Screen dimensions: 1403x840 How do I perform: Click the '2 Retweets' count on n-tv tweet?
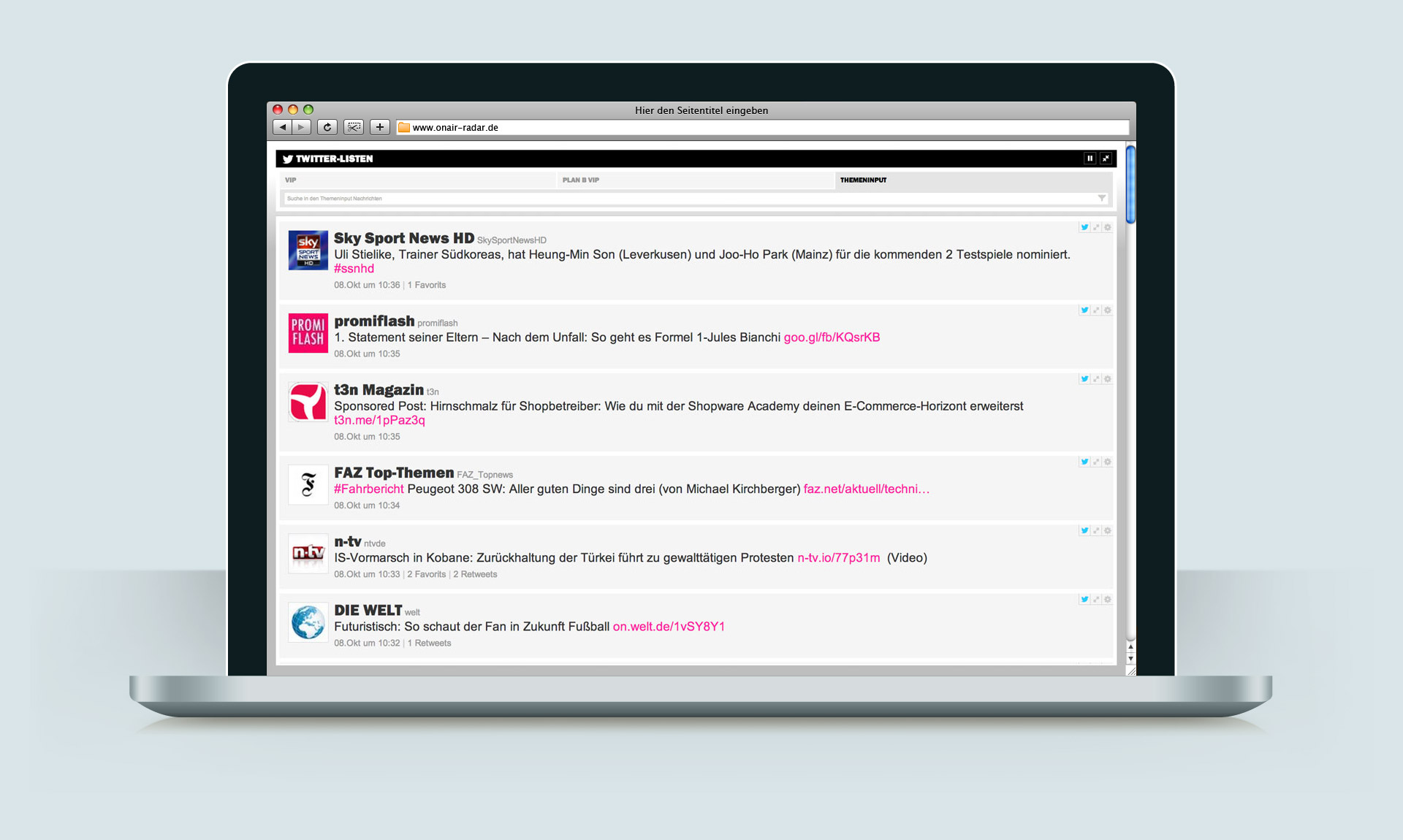[475, 575]
